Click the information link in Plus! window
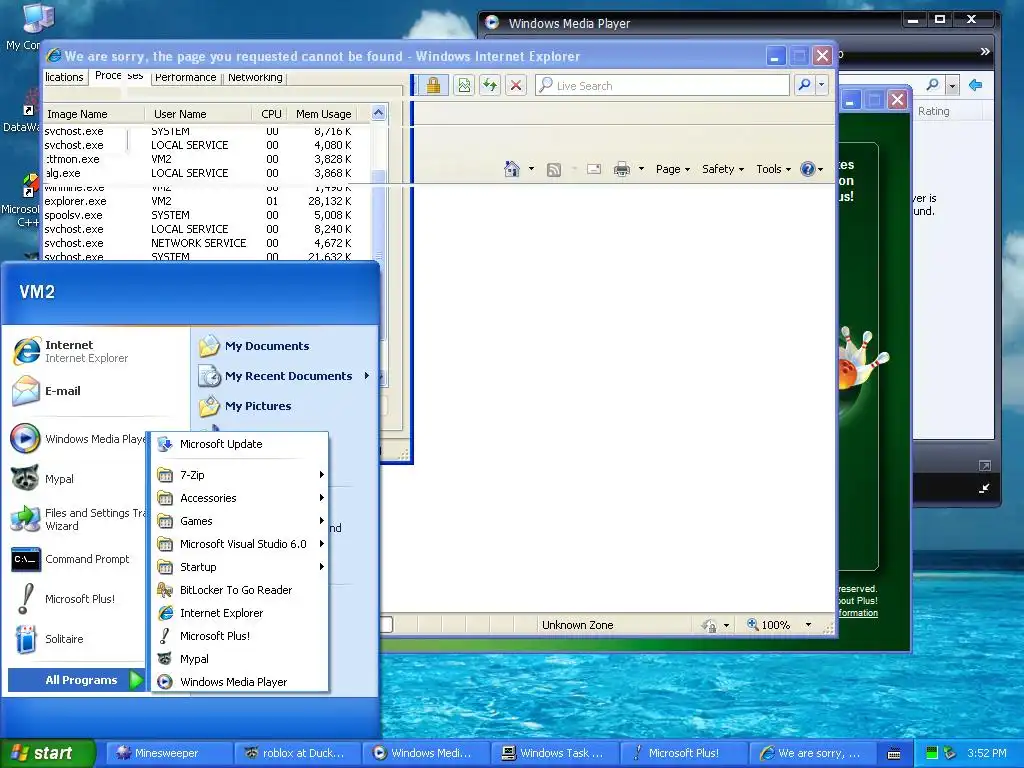This screenshot has height=768, width=1024. click(x=858, y=613)
